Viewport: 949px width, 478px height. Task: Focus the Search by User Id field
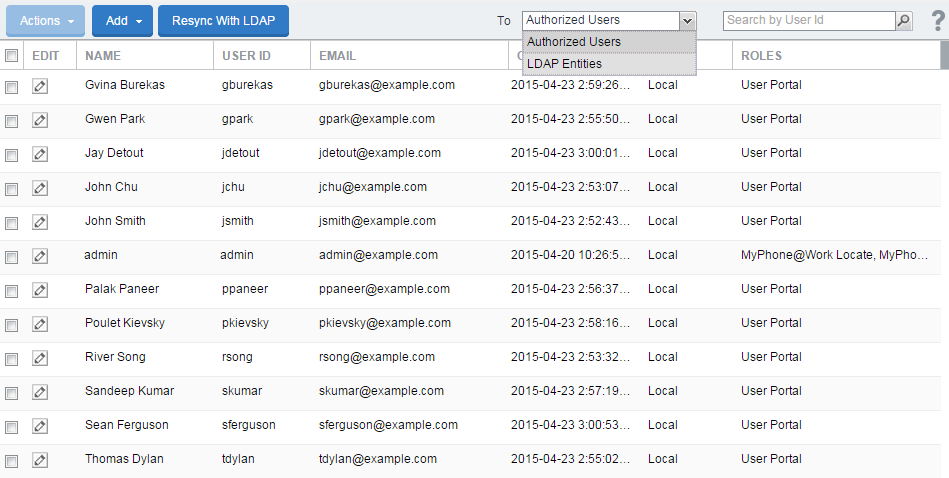click(809, 21)
